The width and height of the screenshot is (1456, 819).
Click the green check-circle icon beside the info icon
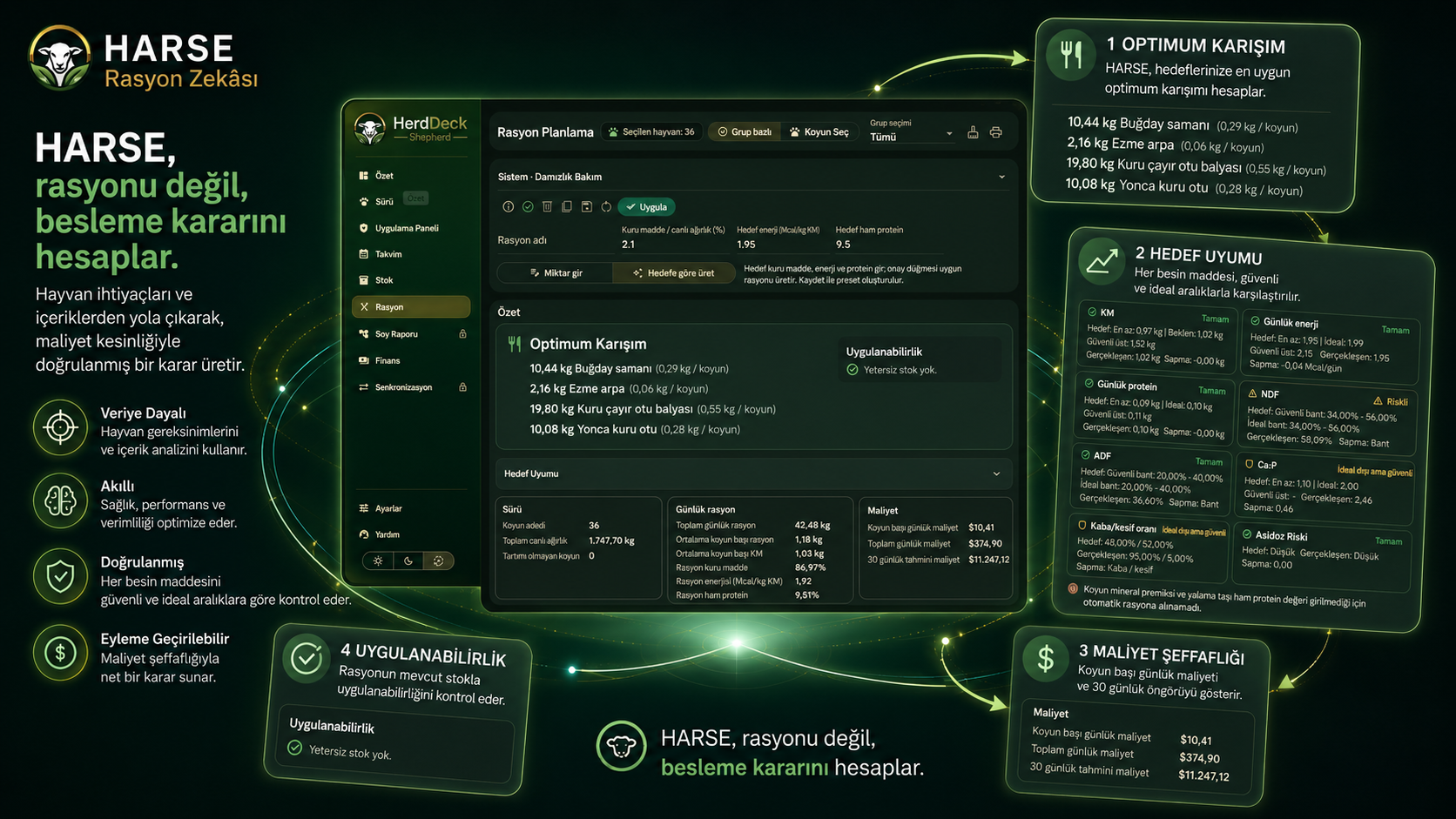(x=528, y=207)
